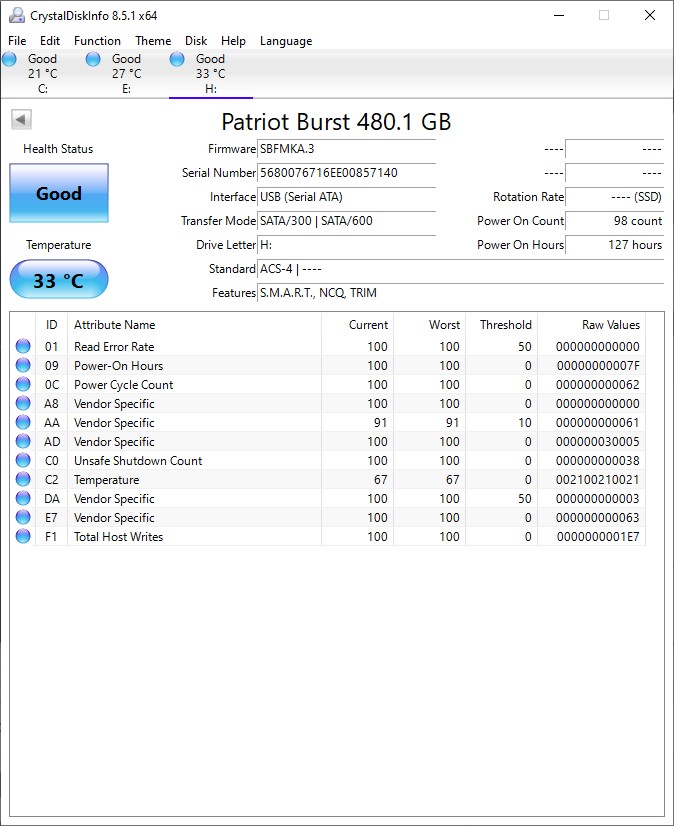The width and height of the screenshot is (674, 826).
Task: Switch to the H: disk tab
Action: coord(210,73)
